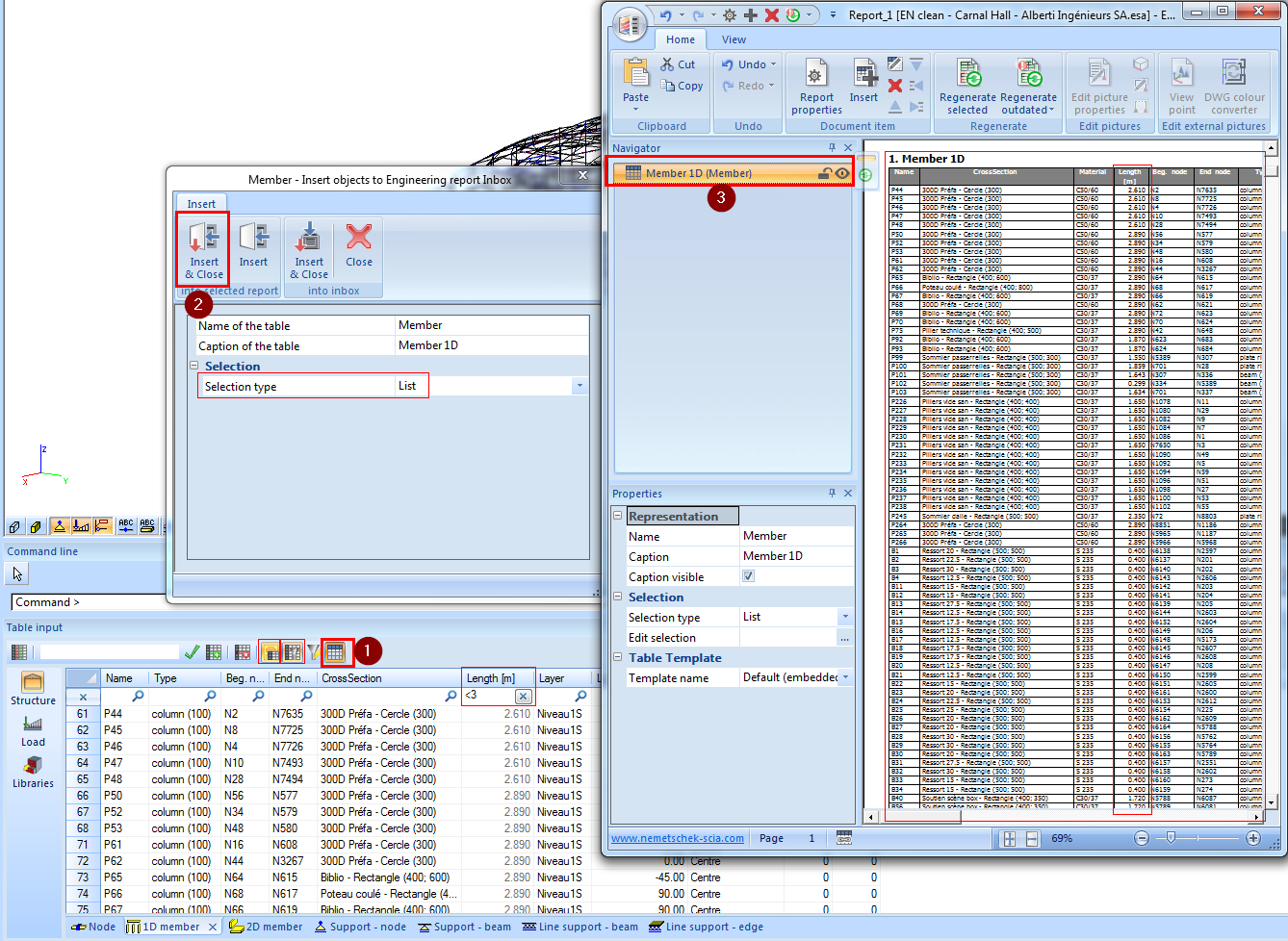Screen dimensions: 1288x941
Task: Open Report properties in Document item group
Action: pyautogui.click(x=816, y=86)
